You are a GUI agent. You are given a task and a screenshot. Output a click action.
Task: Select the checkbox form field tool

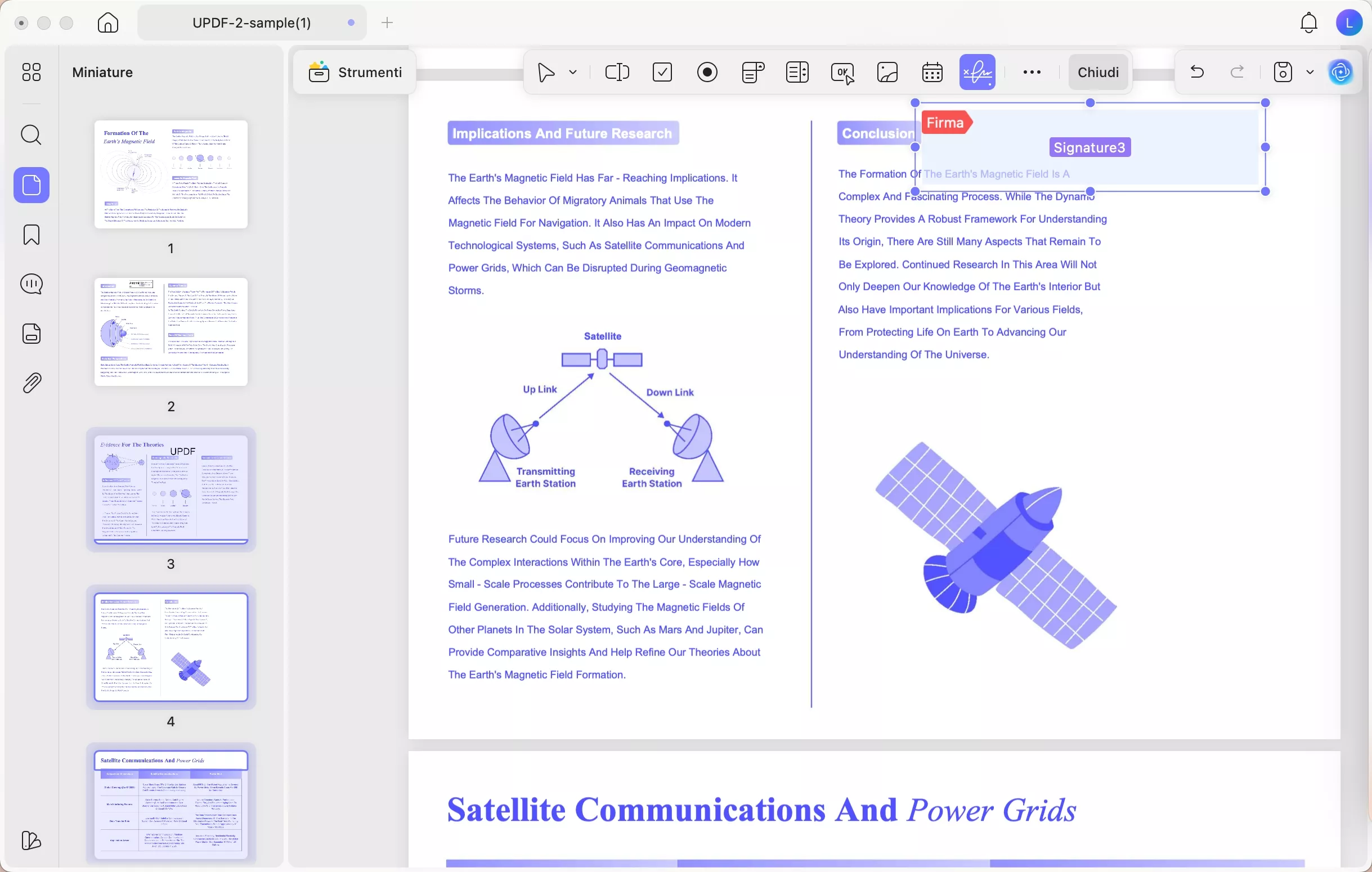coord(662,73)
